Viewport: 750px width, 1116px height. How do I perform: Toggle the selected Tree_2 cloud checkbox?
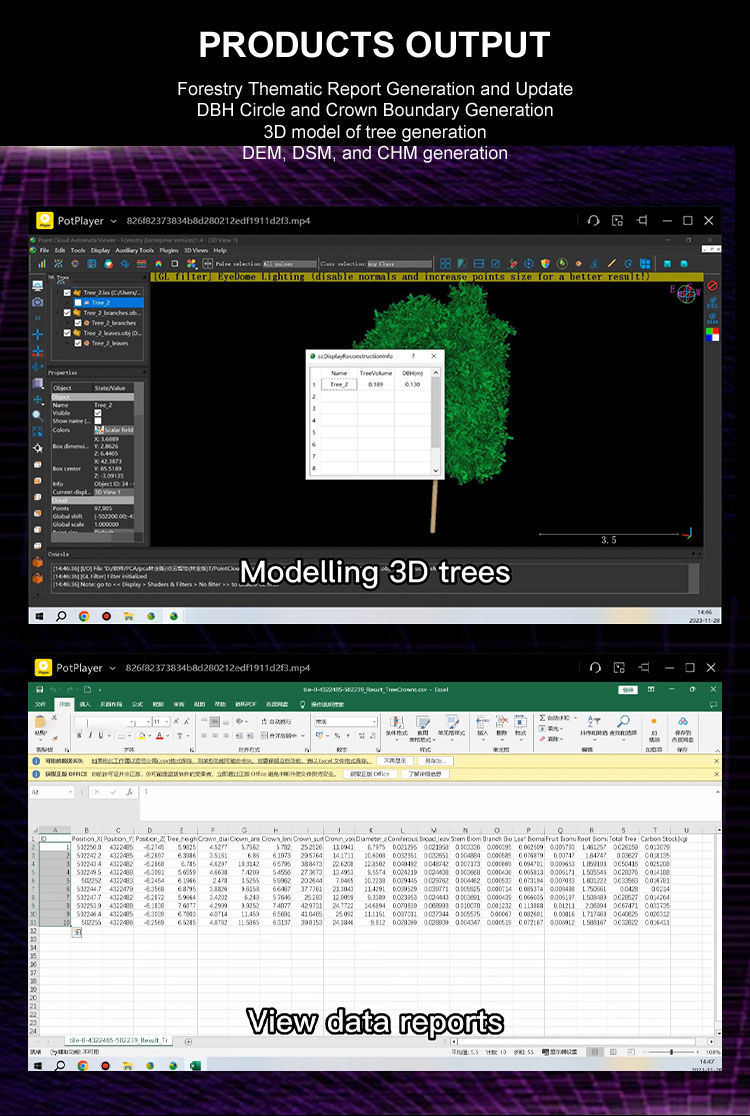click(78, 302)
